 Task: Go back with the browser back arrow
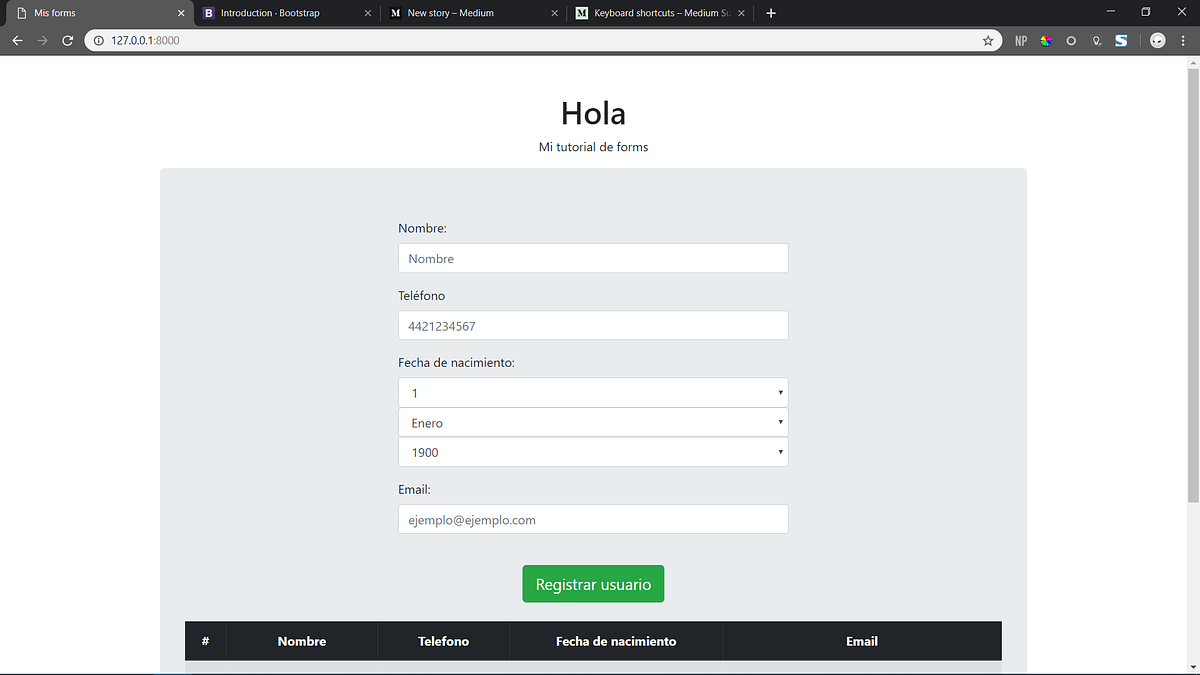click(x=17, y=41)
